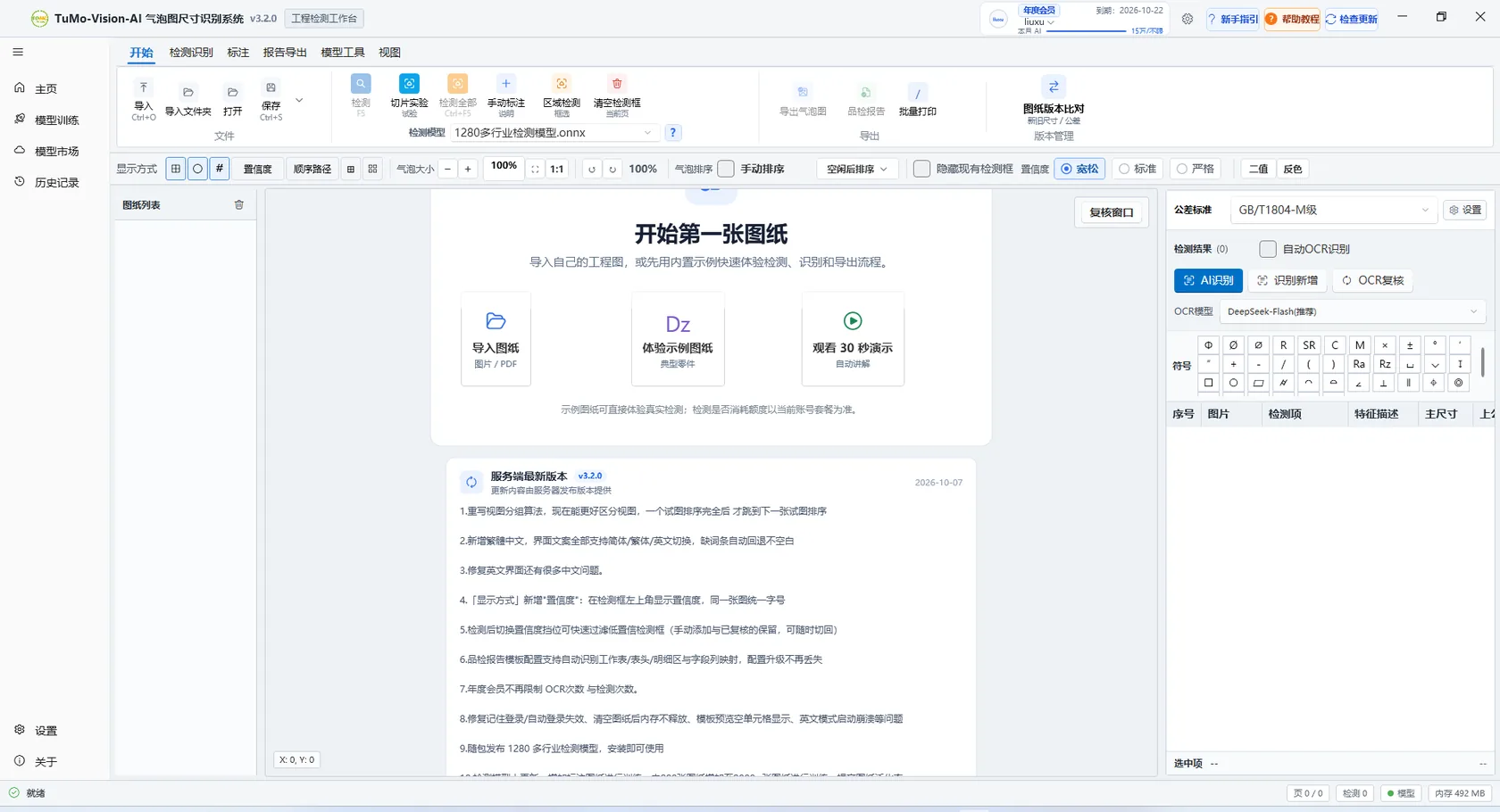1500x812 pixels.
Task: Click the 导入图纸 card
Action: pos(496,339)
